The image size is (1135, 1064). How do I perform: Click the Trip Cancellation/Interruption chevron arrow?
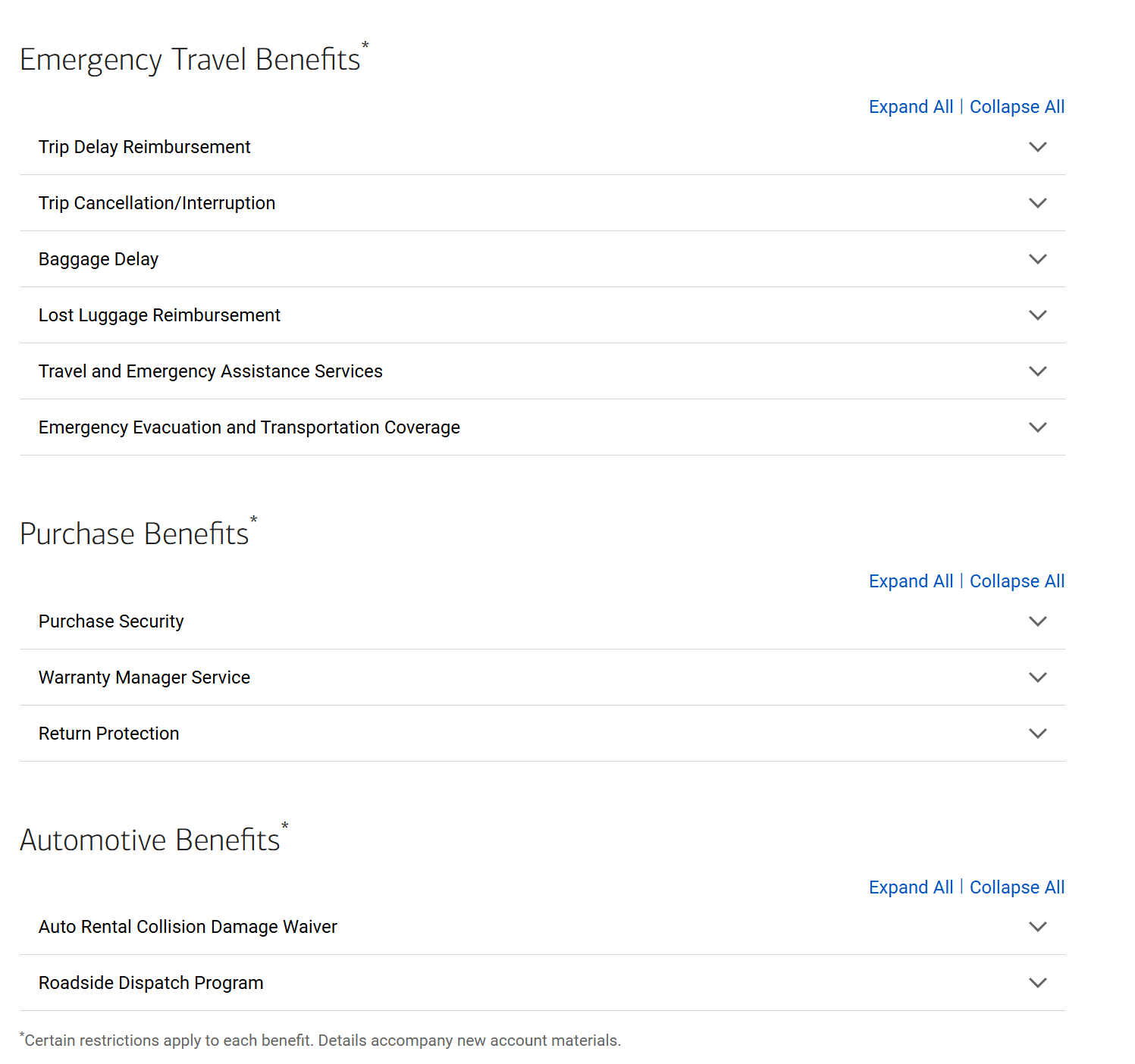(x=1037, y=203)
